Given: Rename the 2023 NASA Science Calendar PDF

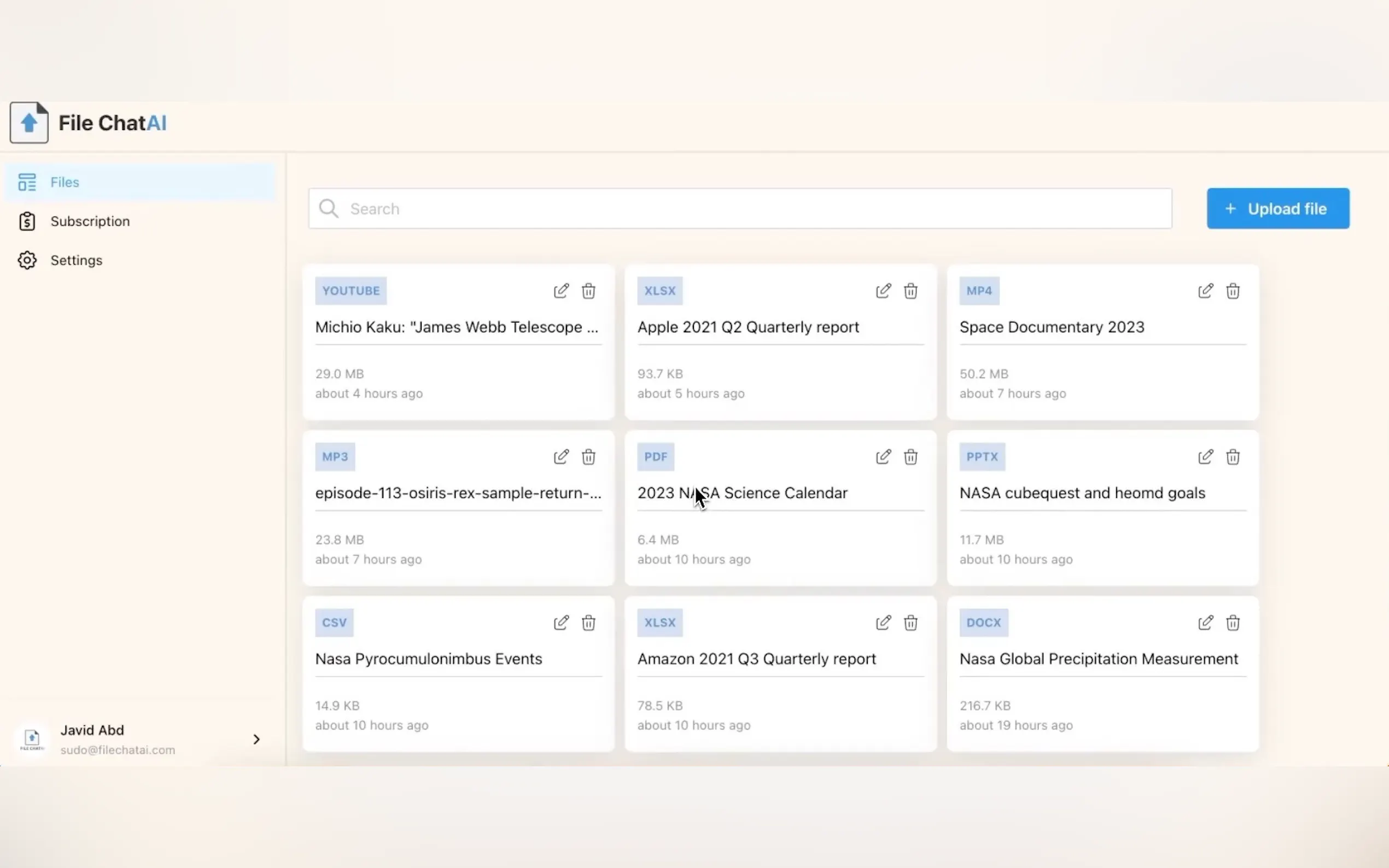Looking at the screenshot, I should 883,457.
